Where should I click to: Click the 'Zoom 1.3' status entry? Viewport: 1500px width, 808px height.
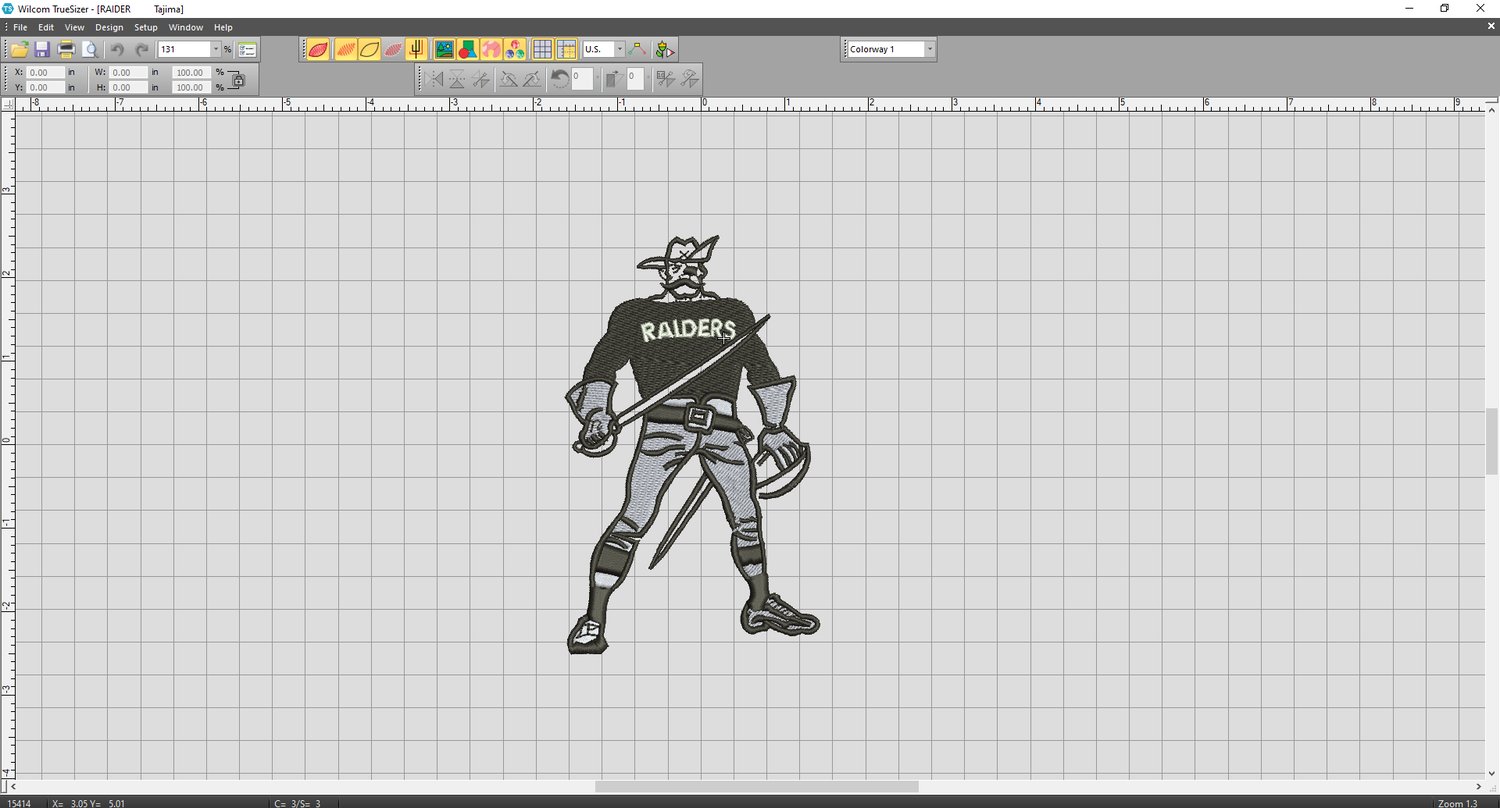(1457, 803)
